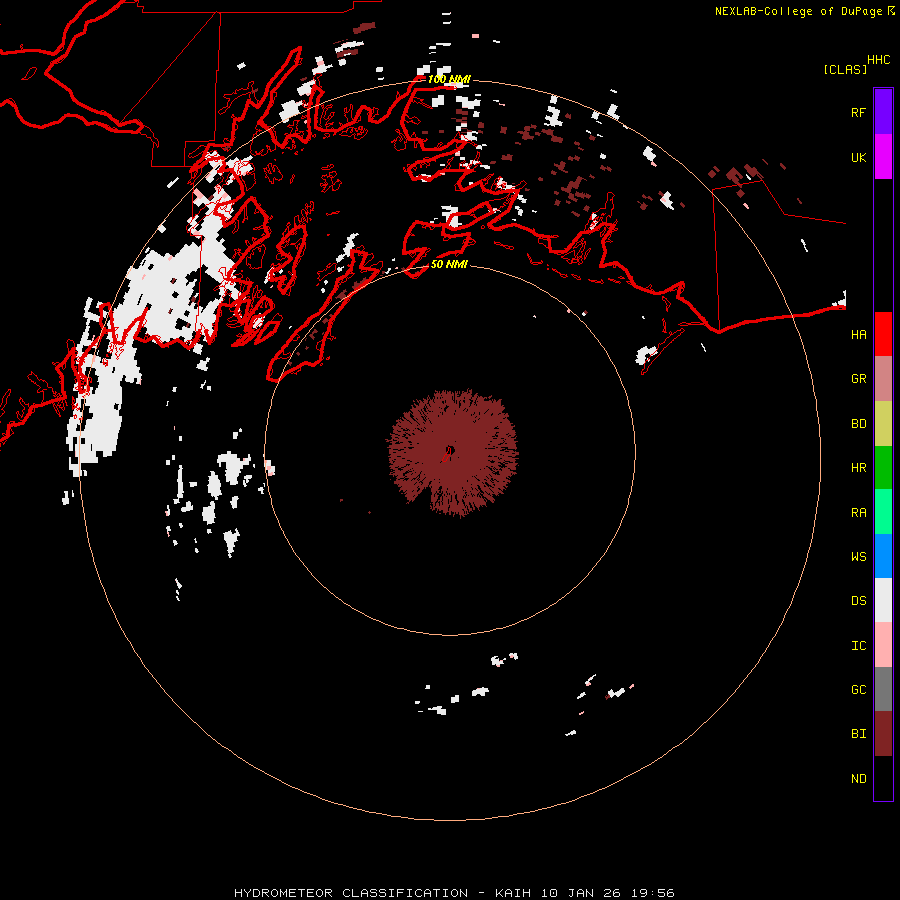Click the HR legend label
This screenshot has height=900, width=900.
859,468
